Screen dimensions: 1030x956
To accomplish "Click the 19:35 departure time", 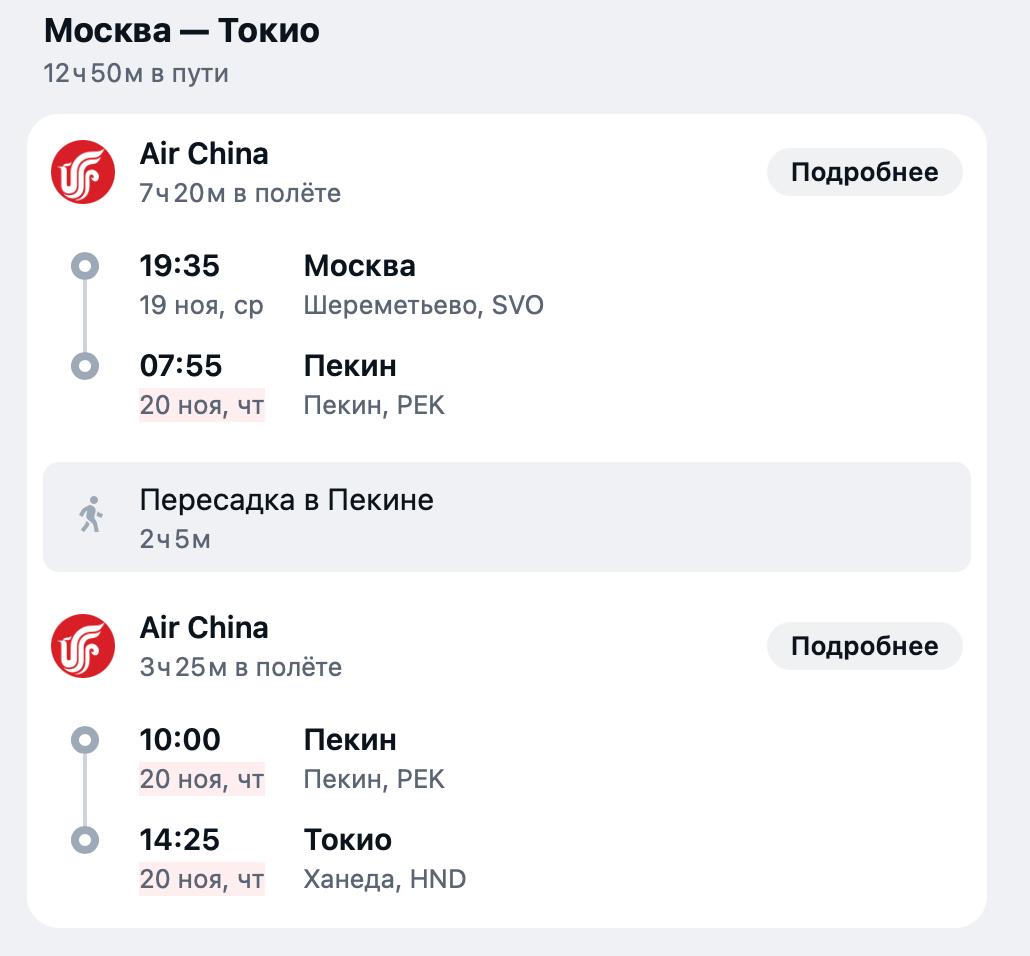I will point(179,266).
